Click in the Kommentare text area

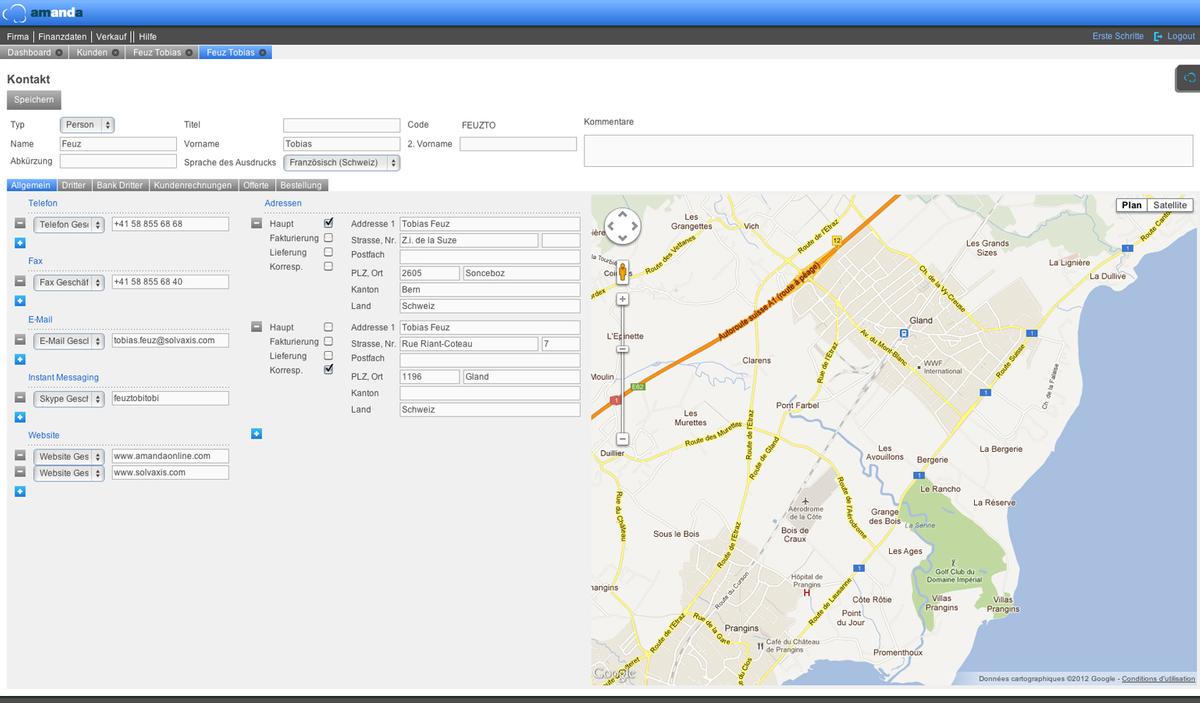(888, 151)
